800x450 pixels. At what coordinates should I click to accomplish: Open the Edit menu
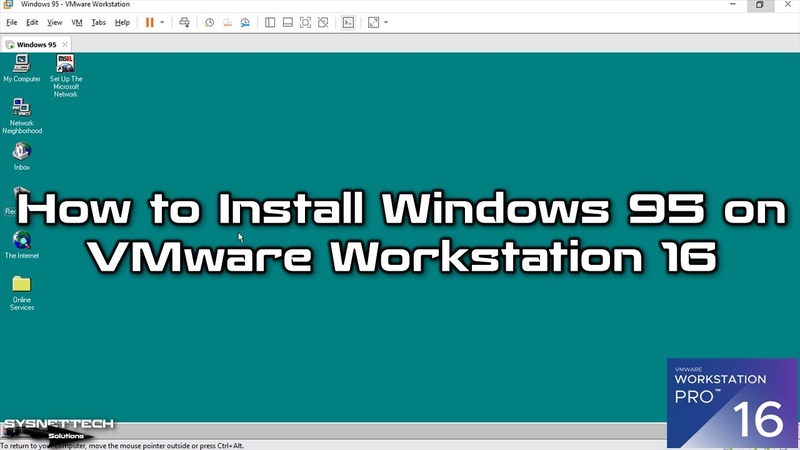[x=32, y=22]
